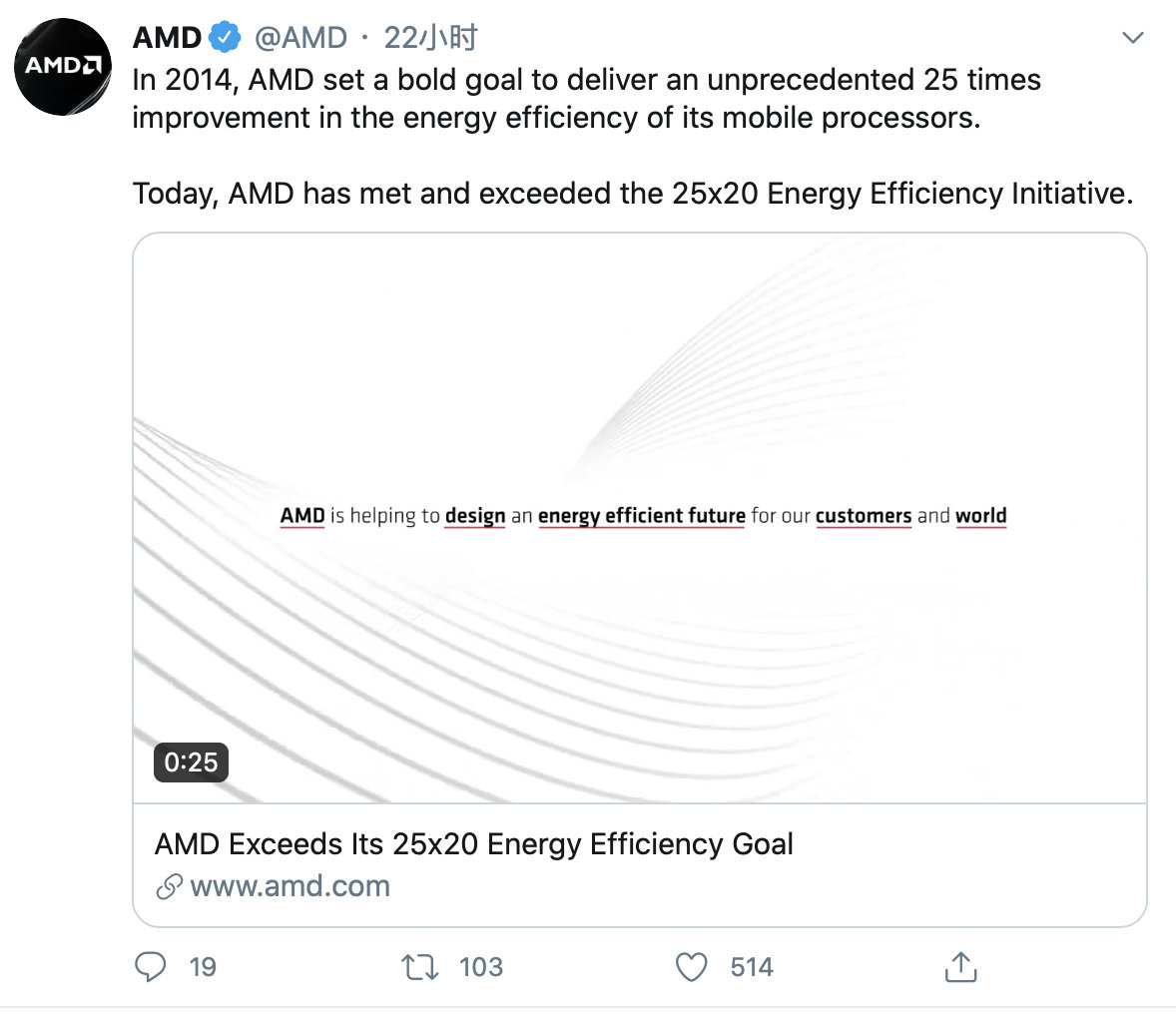Click the like heart icon
1176x1014 pixels.
[x=690, y=967]
